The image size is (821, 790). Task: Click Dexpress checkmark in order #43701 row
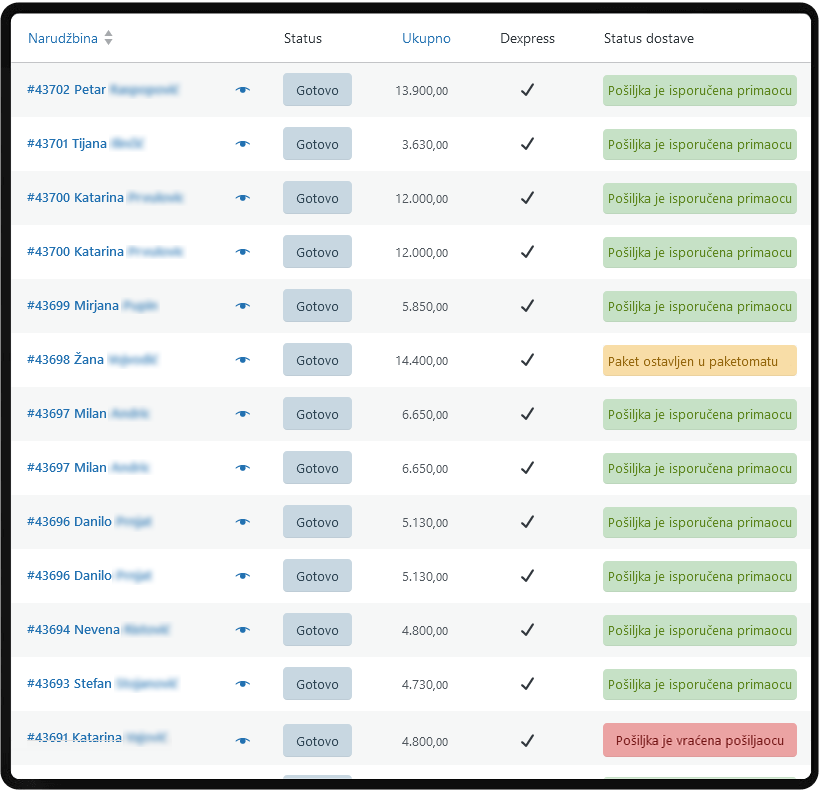click(527, 144)
